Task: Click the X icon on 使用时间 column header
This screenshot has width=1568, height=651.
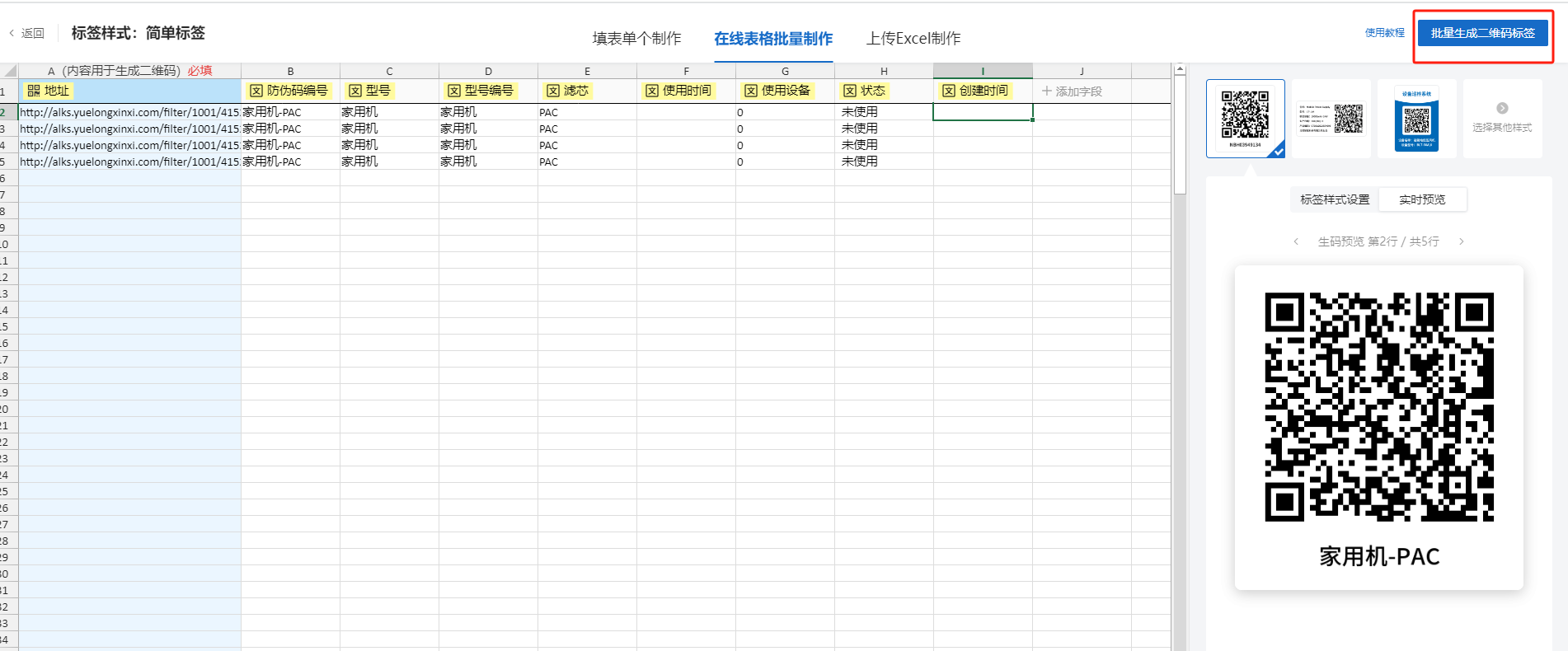Action: (652, 91)
